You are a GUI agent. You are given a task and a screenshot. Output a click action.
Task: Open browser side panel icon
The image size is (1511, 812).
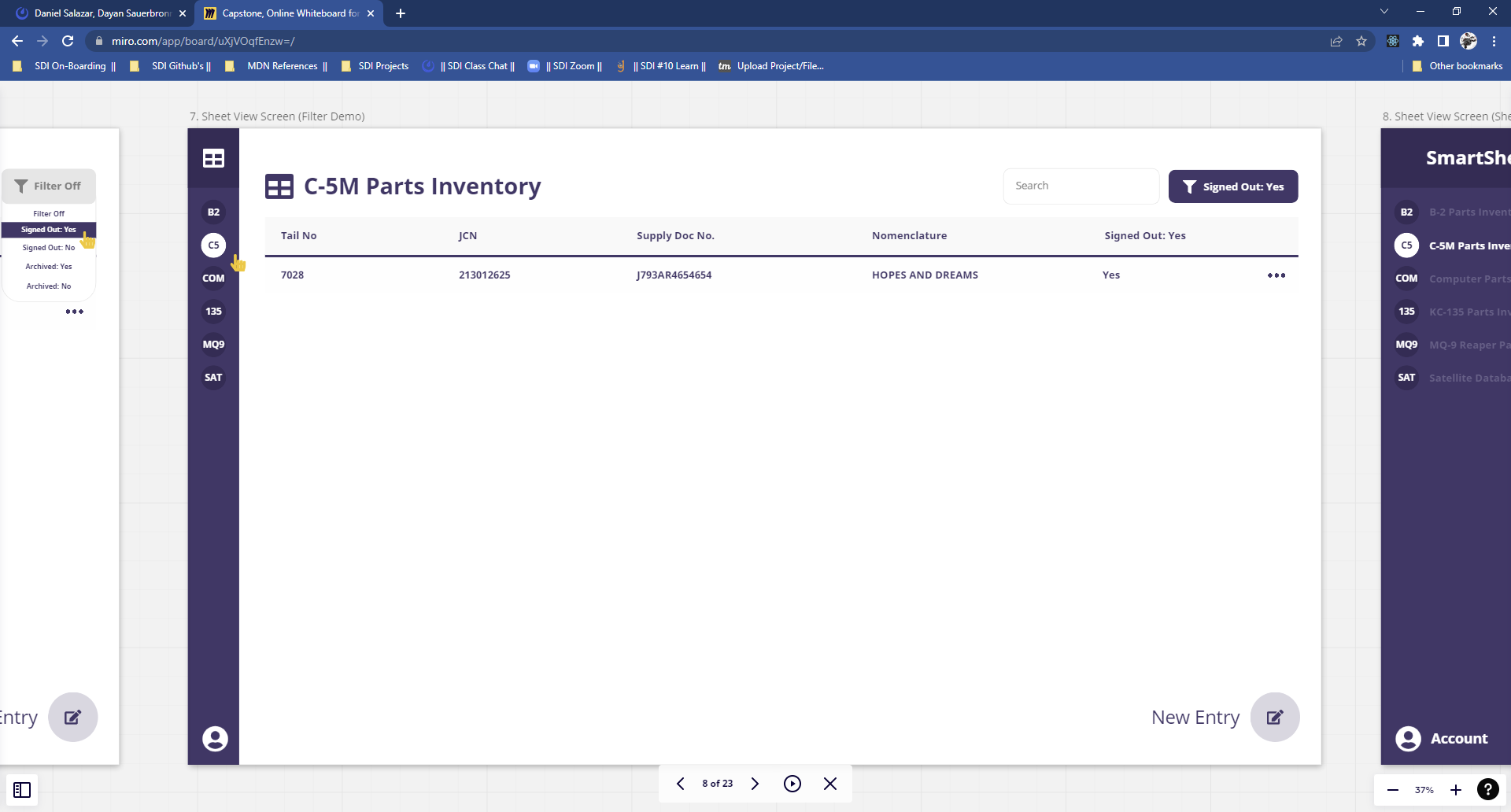pos(1443,41)
